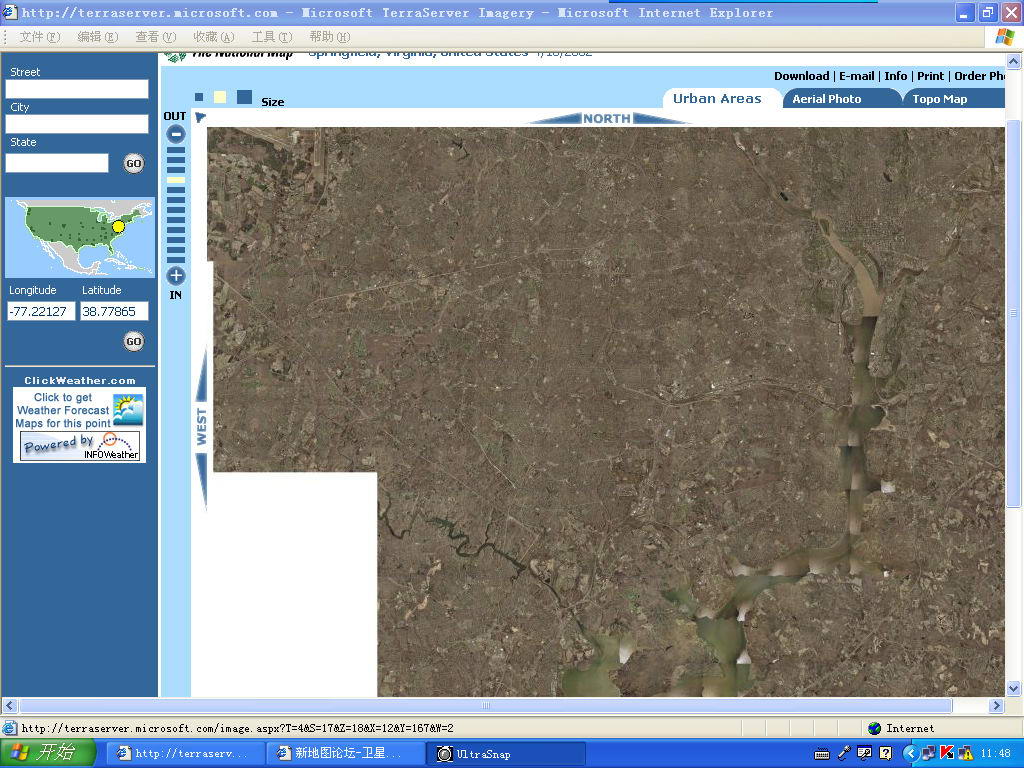Viewport: 1024px width, 768px height.
Task: Click the Street input field
Action: [77, 89]
